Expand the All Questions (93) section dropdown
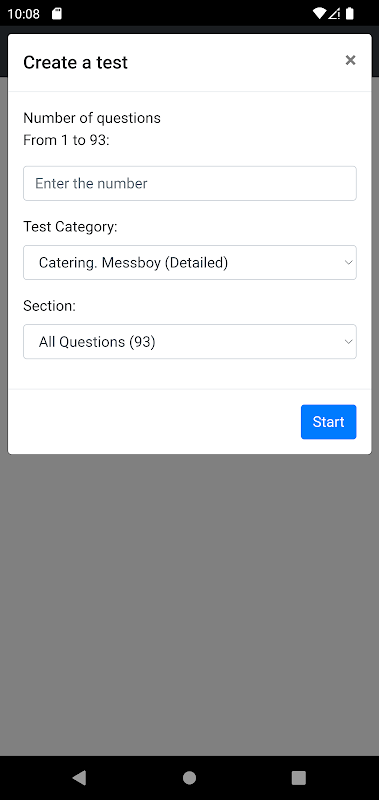Viewport: 379px width, 800px height. [190, 341]
